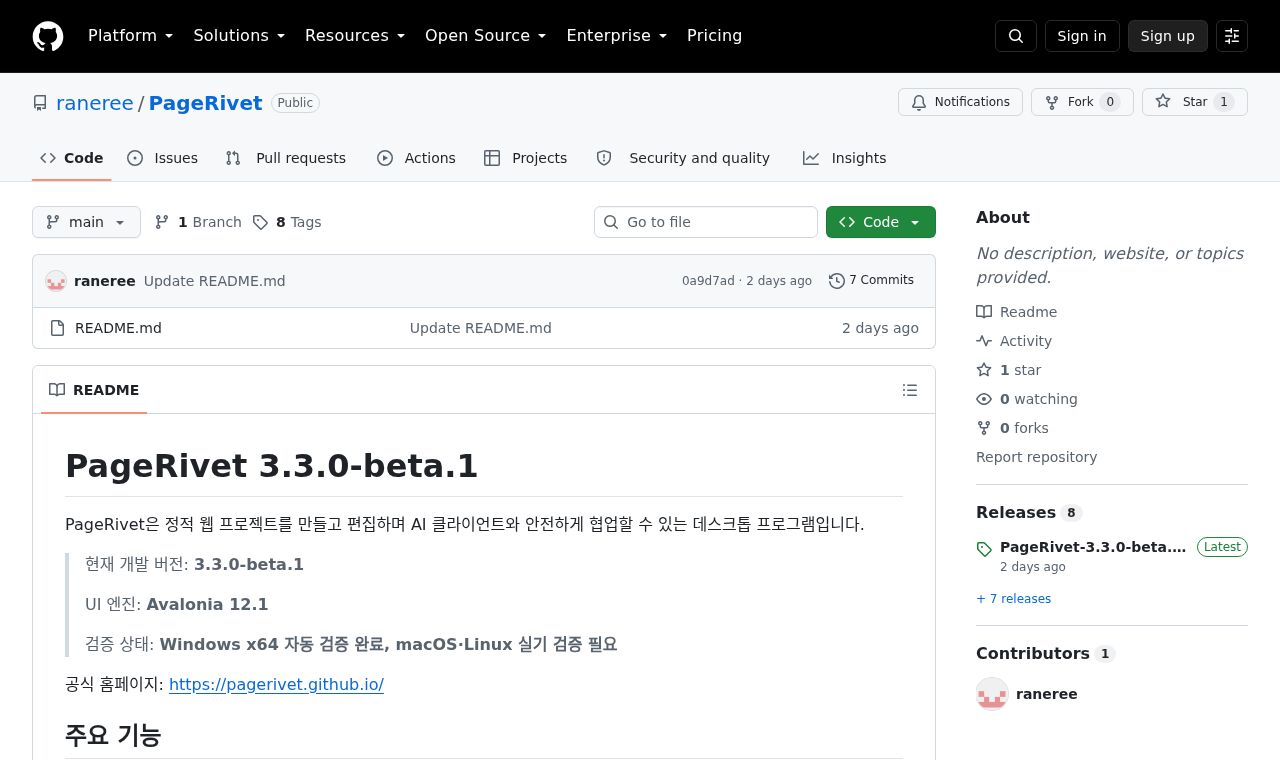
Task: Open the README.md file
Action: [x=118, y=328]
